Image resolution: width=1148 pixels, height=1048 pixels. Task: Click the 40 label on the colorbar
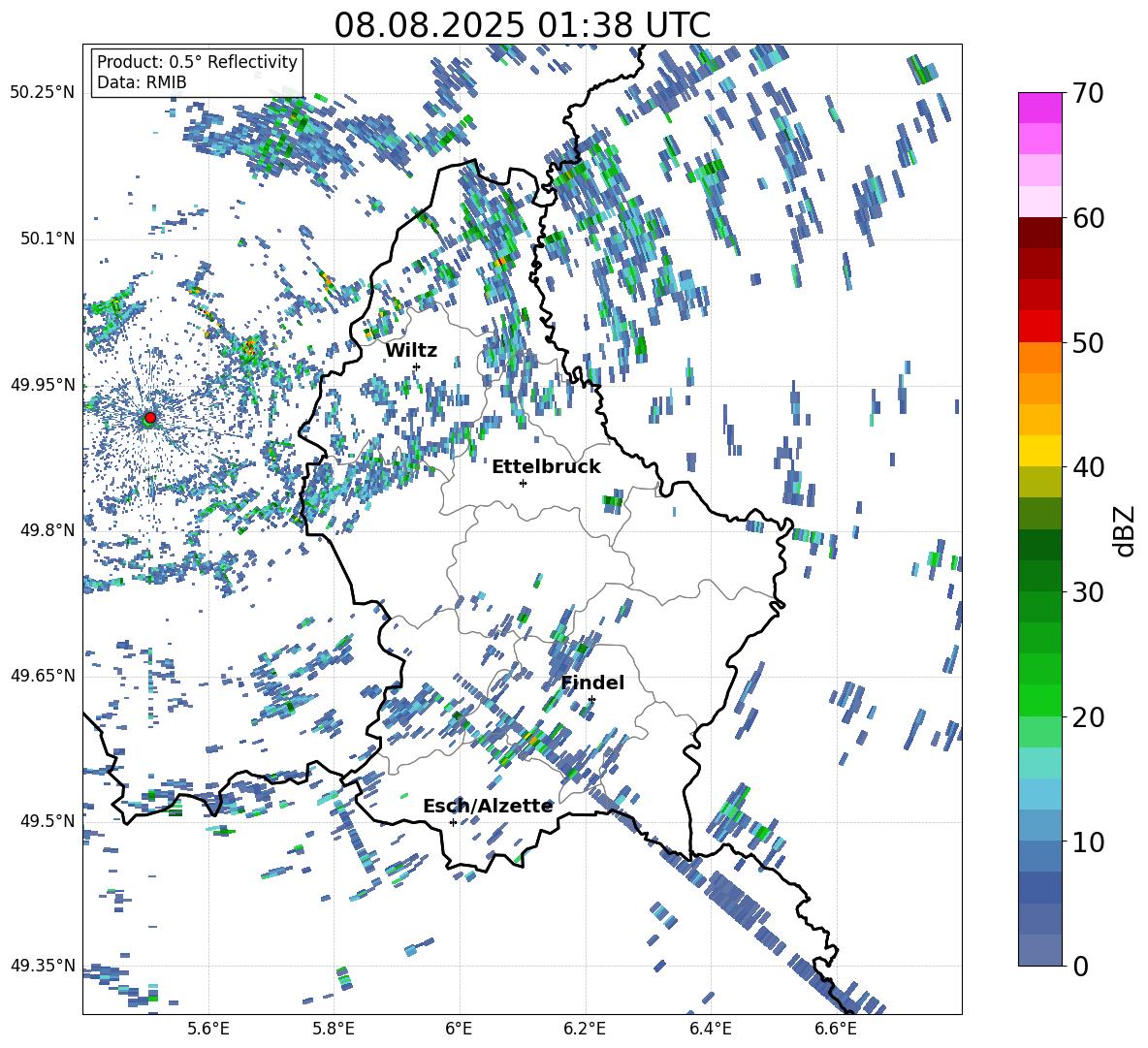tap(1087, 467)
